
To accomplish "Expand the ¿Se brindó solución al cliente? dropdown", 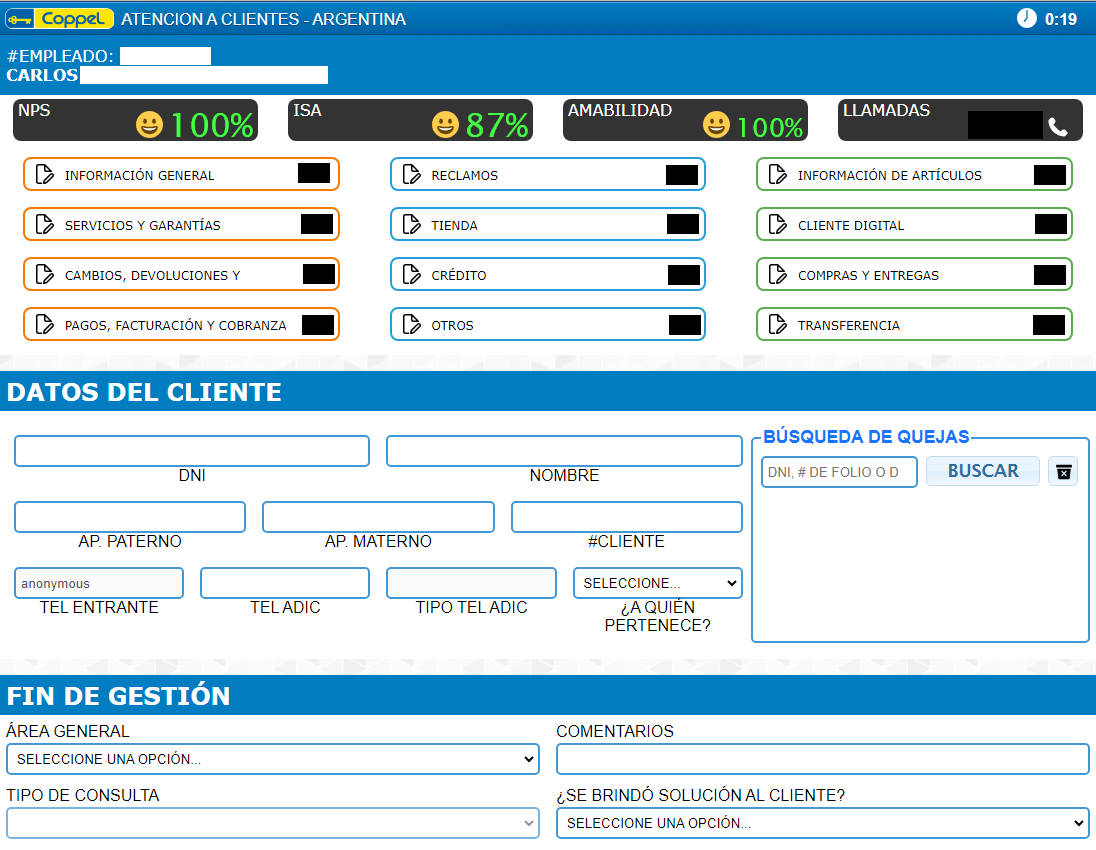I will pos(823,823).
